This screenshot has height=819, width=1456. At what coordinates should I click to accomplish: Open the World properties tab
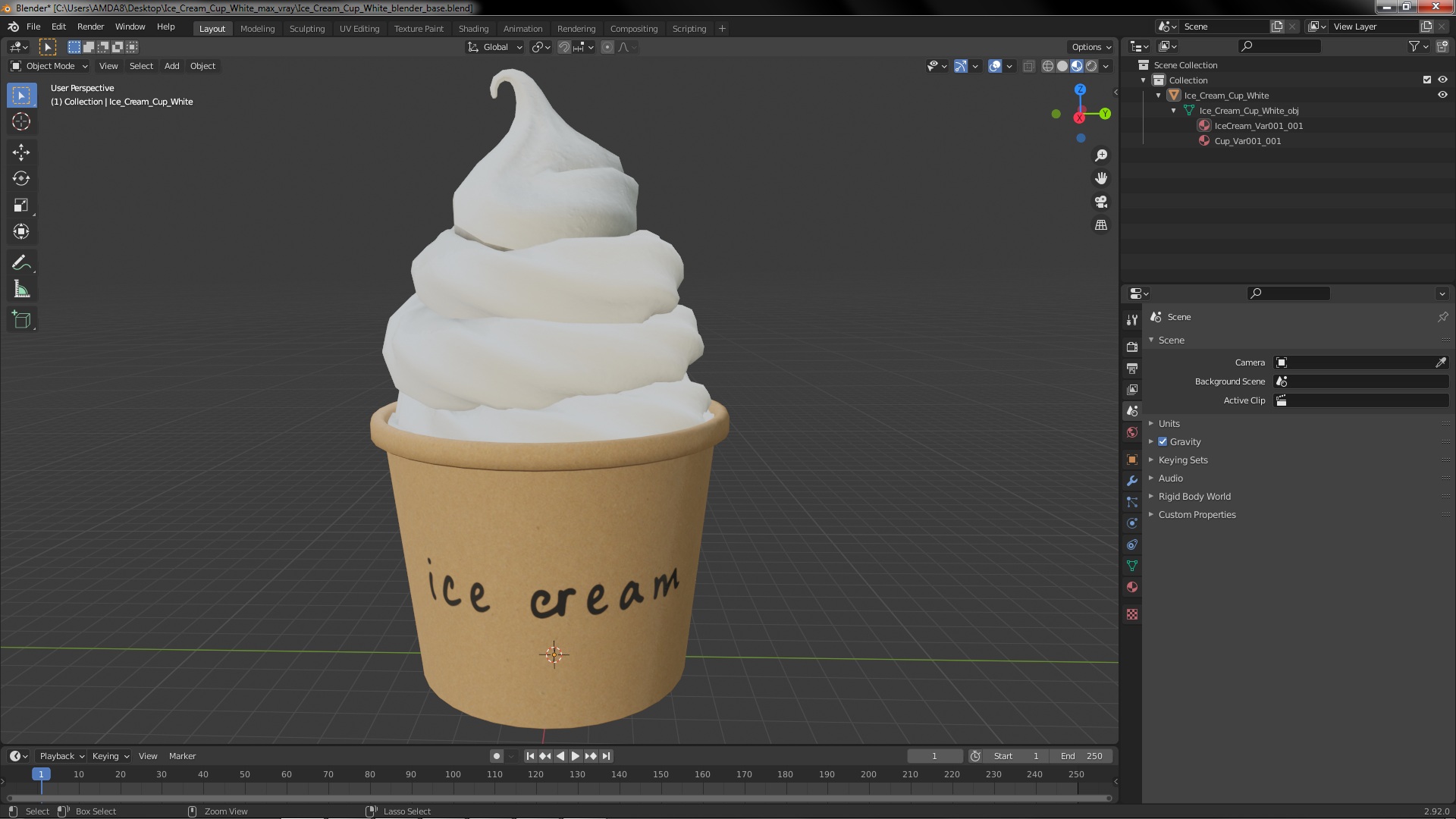pos(1132,432)
